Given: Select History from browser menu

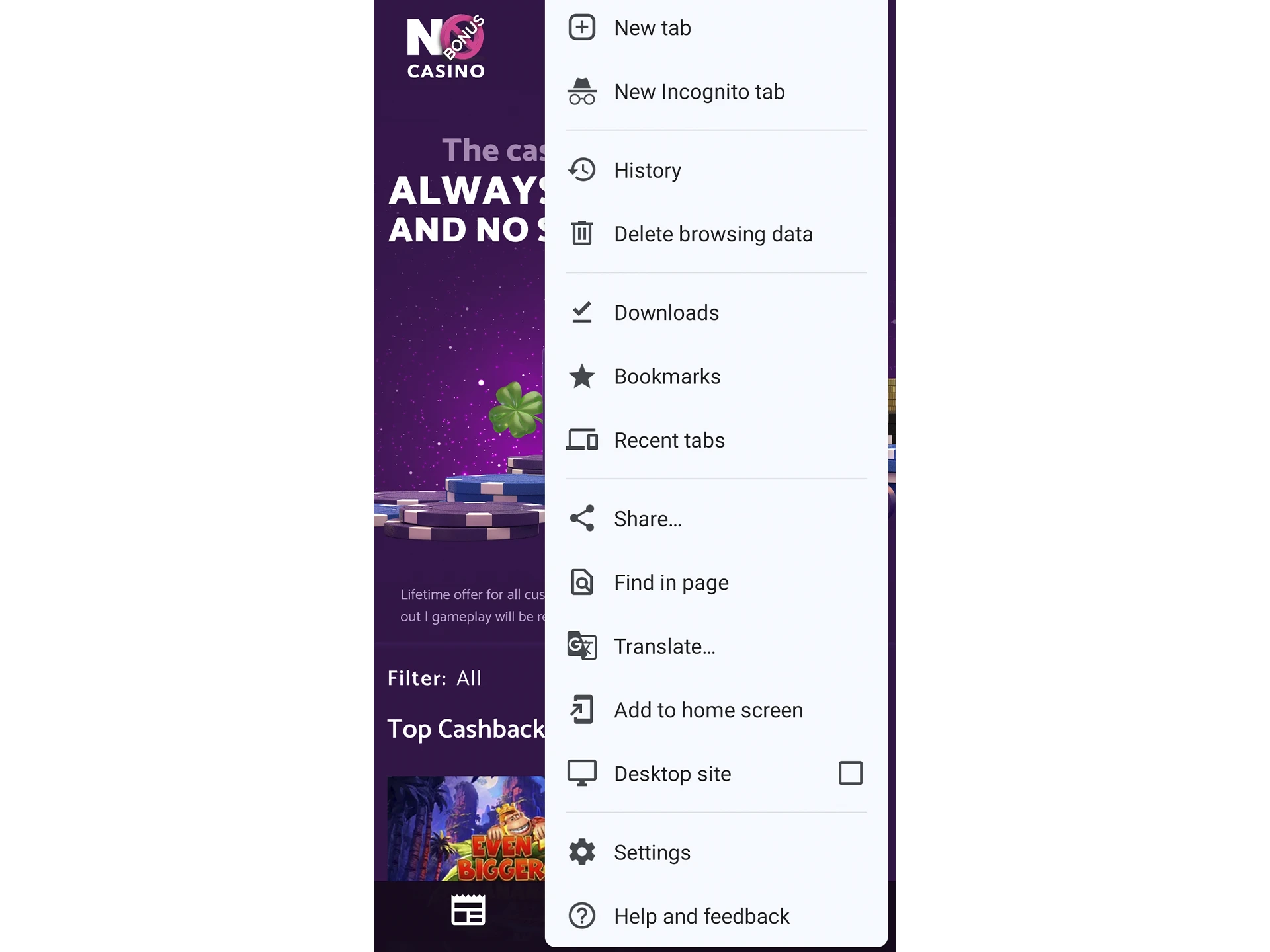Looking at the screenshot, I should (647, 170).
